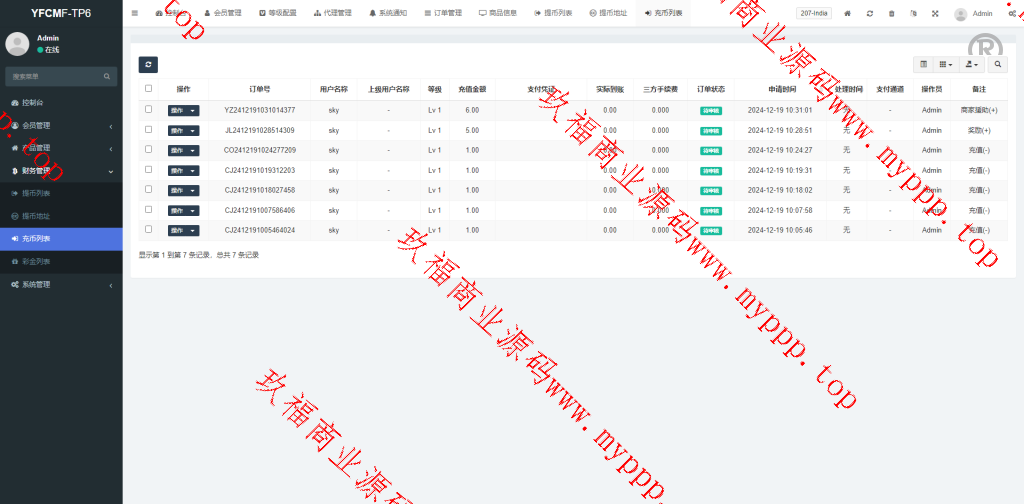Click the trash icon to clear cache

[x=892, y=14]
